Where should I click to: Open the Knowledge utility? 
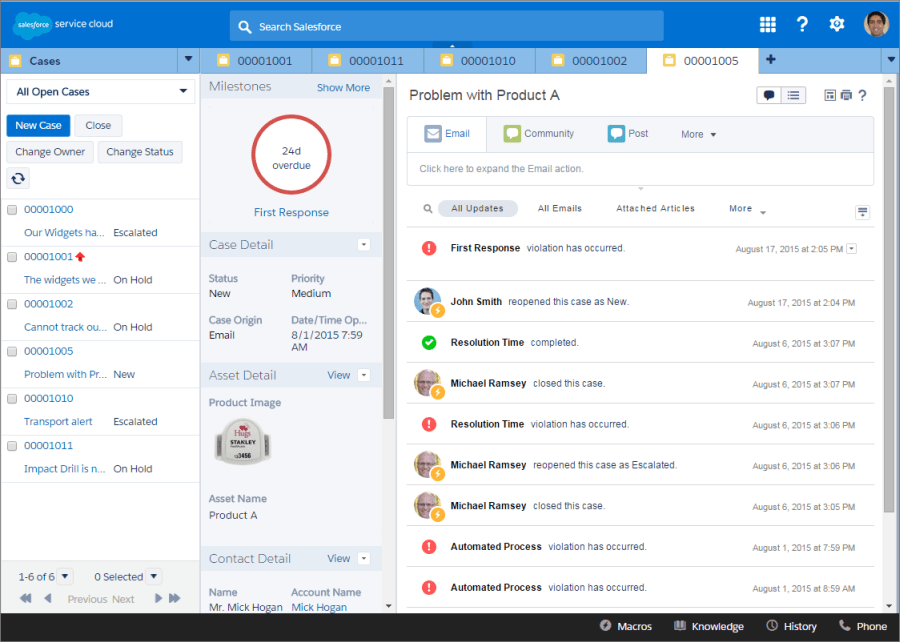pyautogui.click(x=708, y=626)
